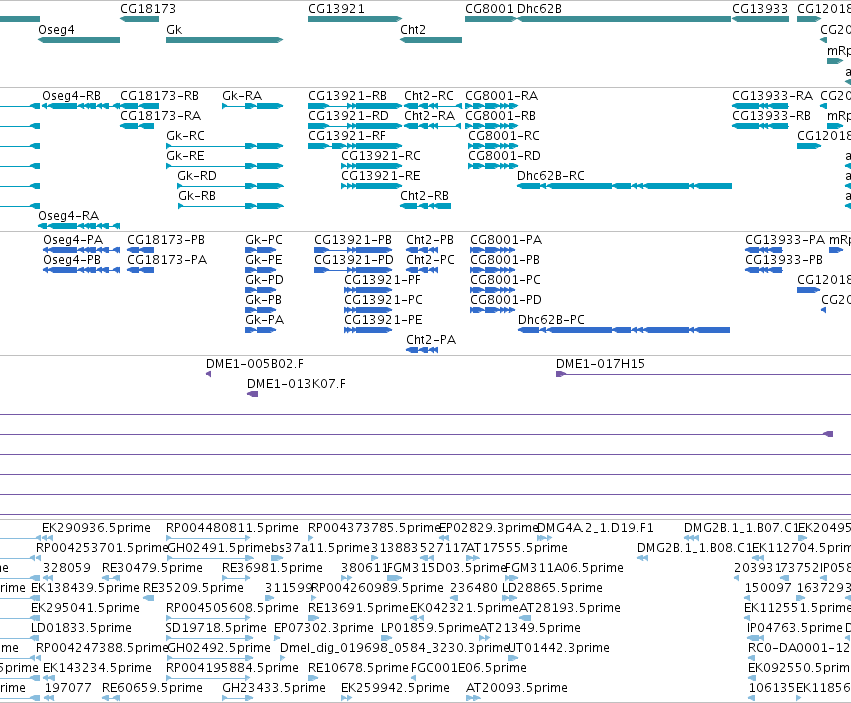This screenshot has height=703, width=851.
Task: Click the CG18173-RB transcript label
Action: point(160,96)
